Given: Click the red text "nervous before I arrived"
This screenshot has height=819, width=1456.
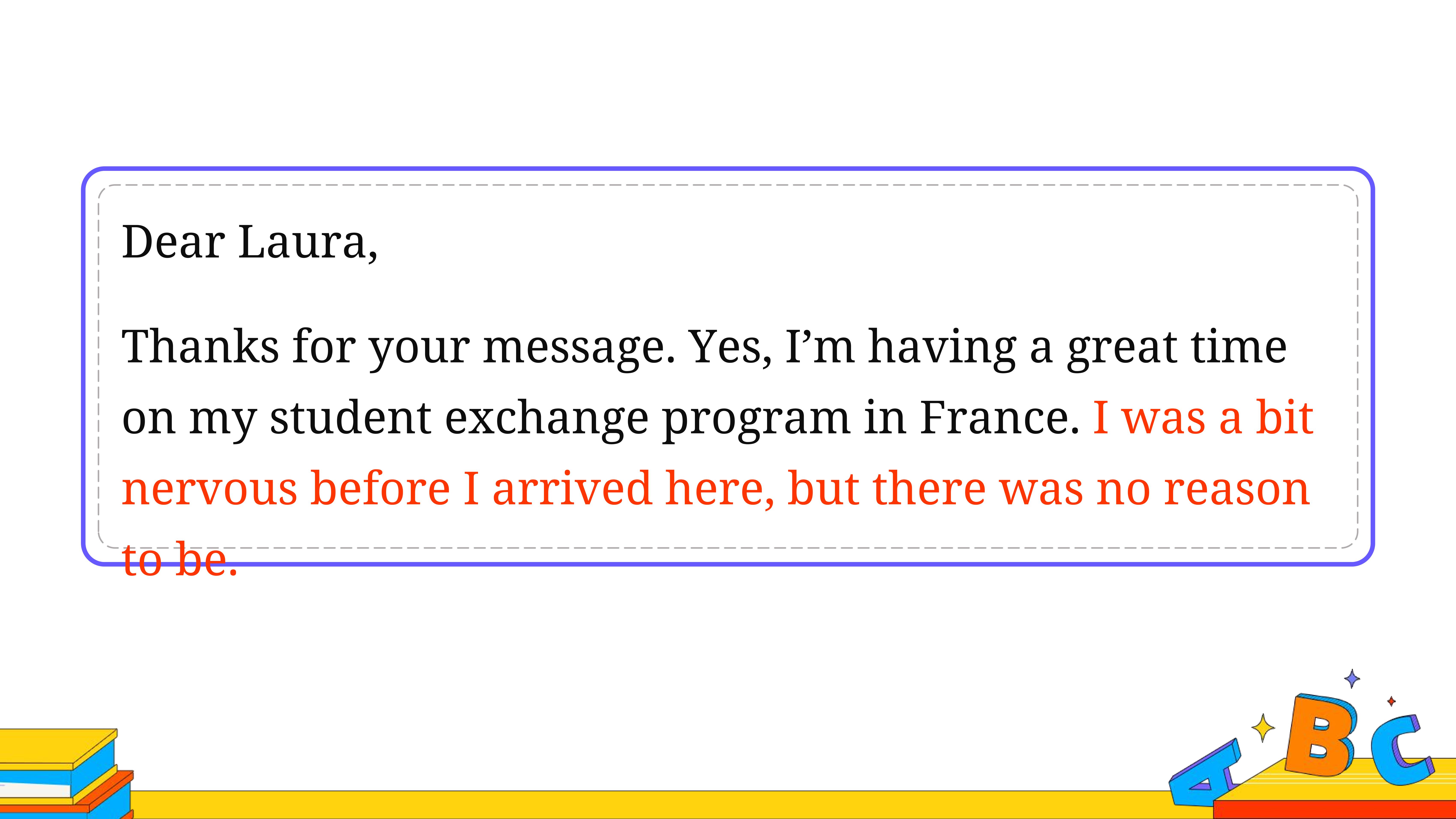Looking at the screenshot, I should click(x=386, y=488).
